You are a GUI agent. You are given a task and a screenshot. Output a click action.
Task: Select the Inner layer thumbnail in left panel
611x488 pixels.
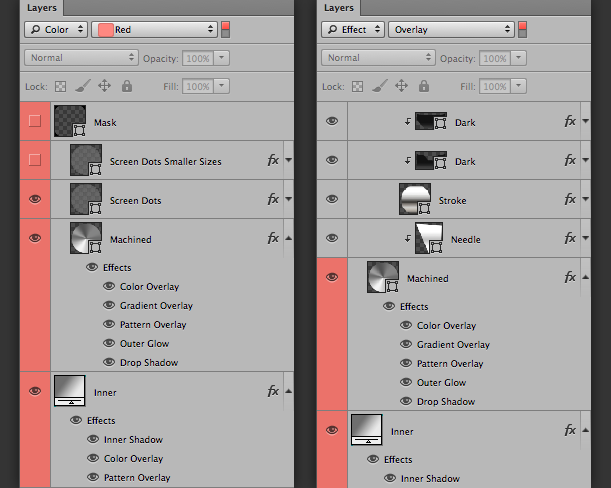tap(69, 391)
